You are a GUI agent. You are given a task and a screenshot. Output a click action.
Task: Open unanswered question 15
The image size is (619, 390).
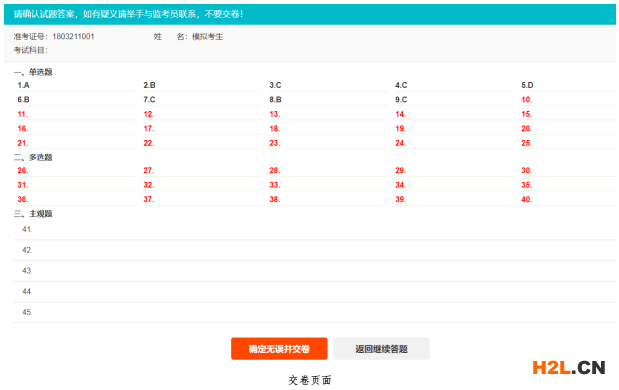coord(526,114)
